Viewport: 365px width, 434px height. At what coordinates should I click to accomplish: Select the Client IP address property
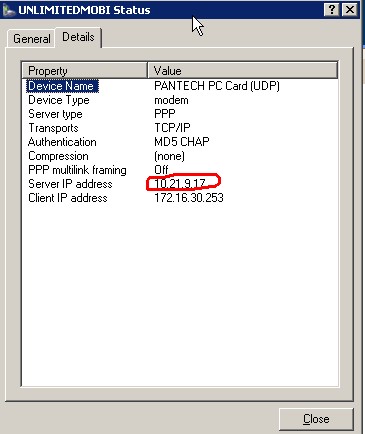click(68, 198)
